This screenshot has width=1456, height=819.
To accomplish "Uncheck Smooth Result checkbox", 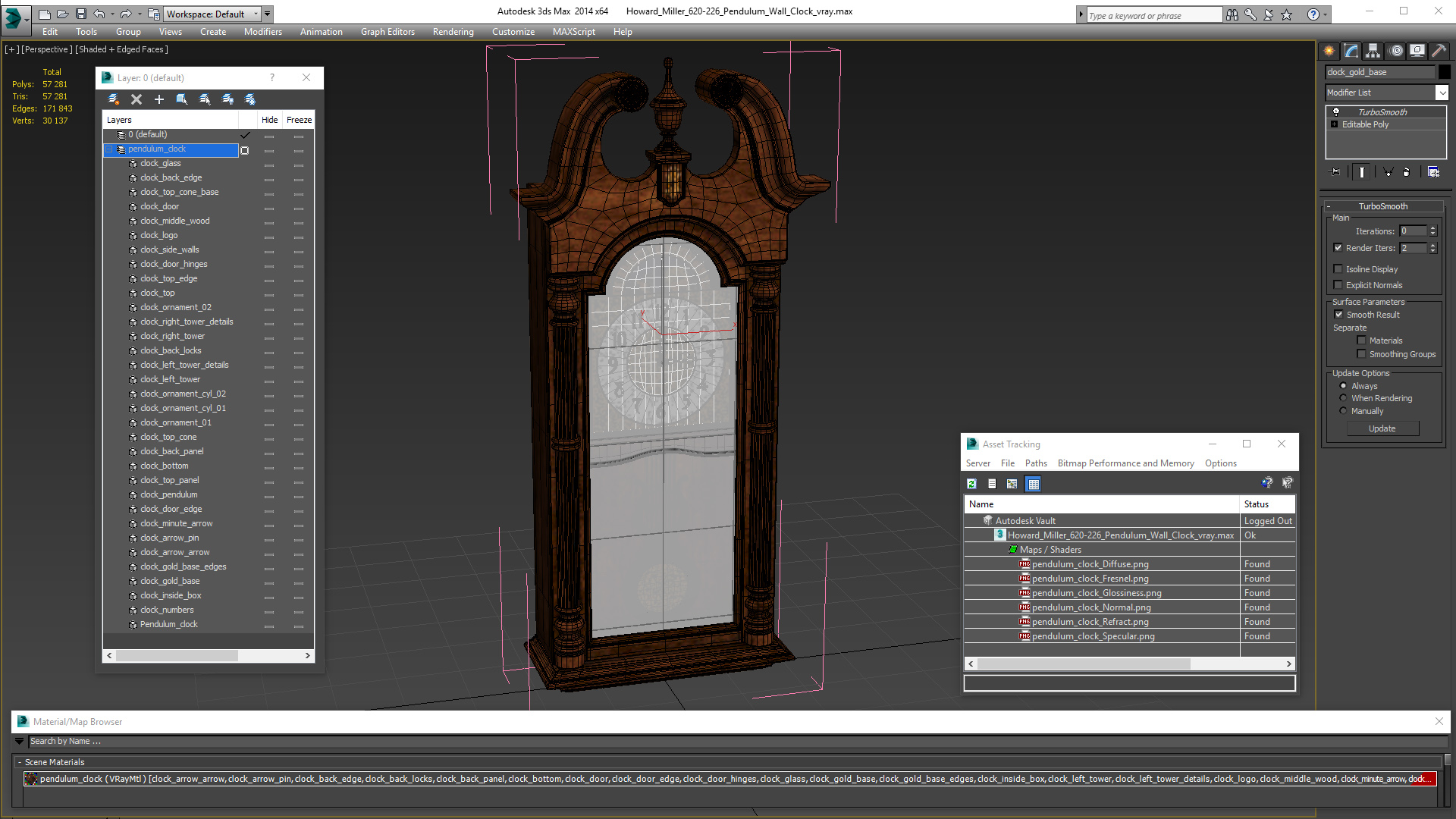I will pyautogui.click(x=1338, y=315).
